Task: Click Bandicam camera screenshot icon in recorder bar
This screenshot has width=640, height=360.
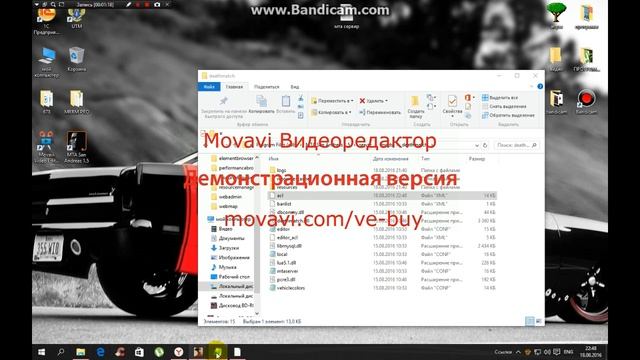Action: pyautogui.click(x=157, y=4)
